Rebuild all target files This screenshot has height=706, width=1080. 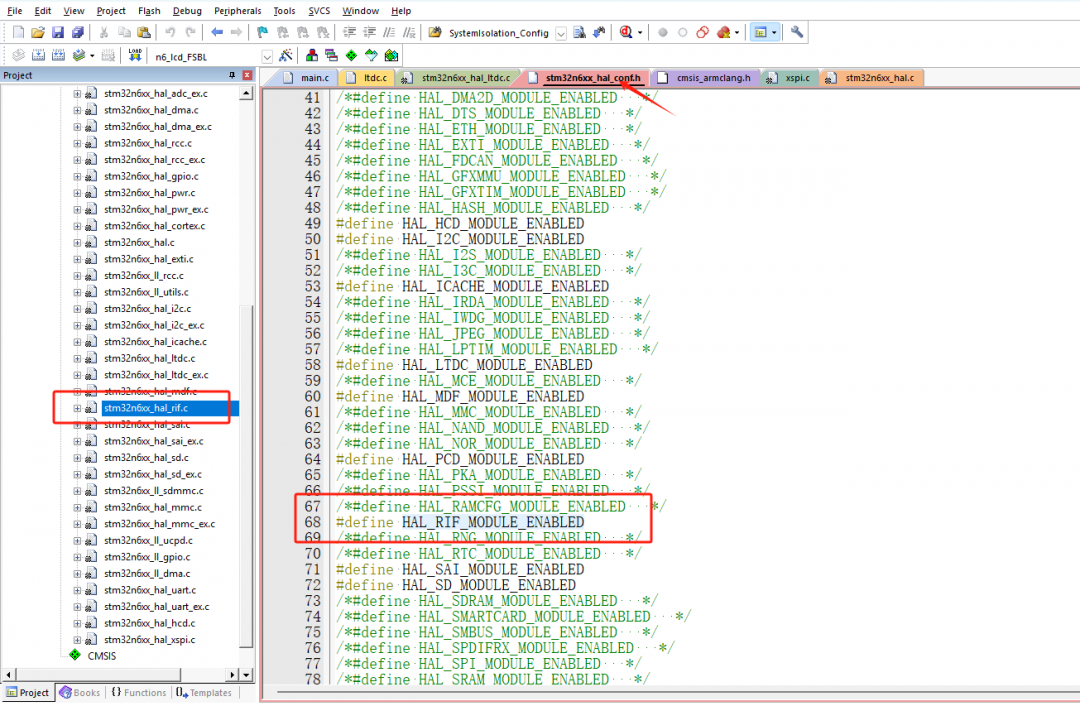(57, 56)
